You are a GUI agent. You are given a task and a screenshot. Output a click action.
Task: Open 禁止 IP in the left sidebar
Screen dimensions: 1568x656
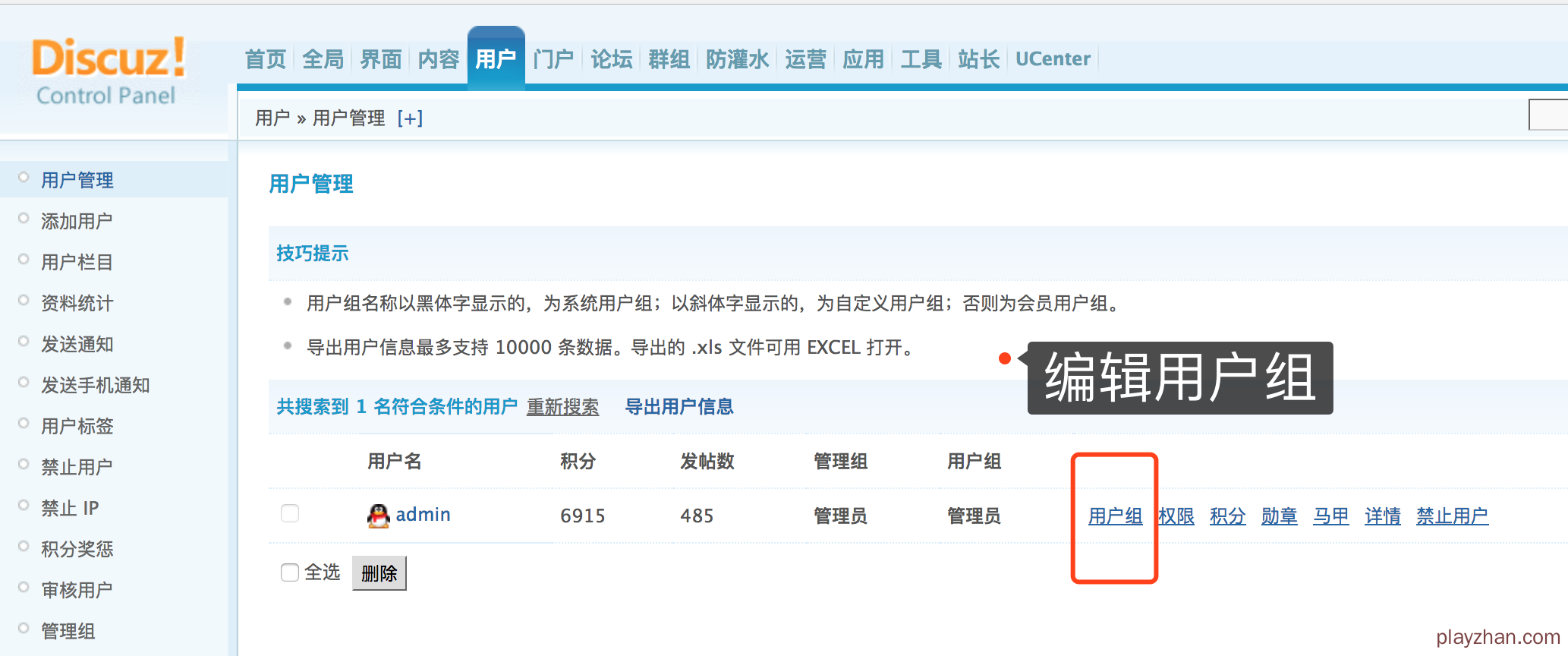(70, 508)
